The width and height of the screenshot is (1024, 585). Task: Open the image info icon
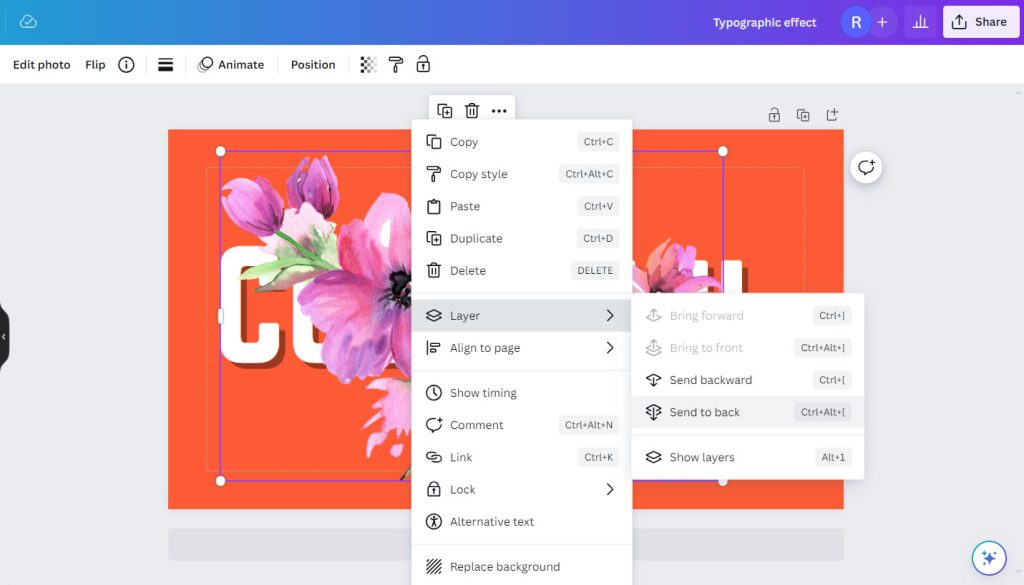(x=126, y=65)
